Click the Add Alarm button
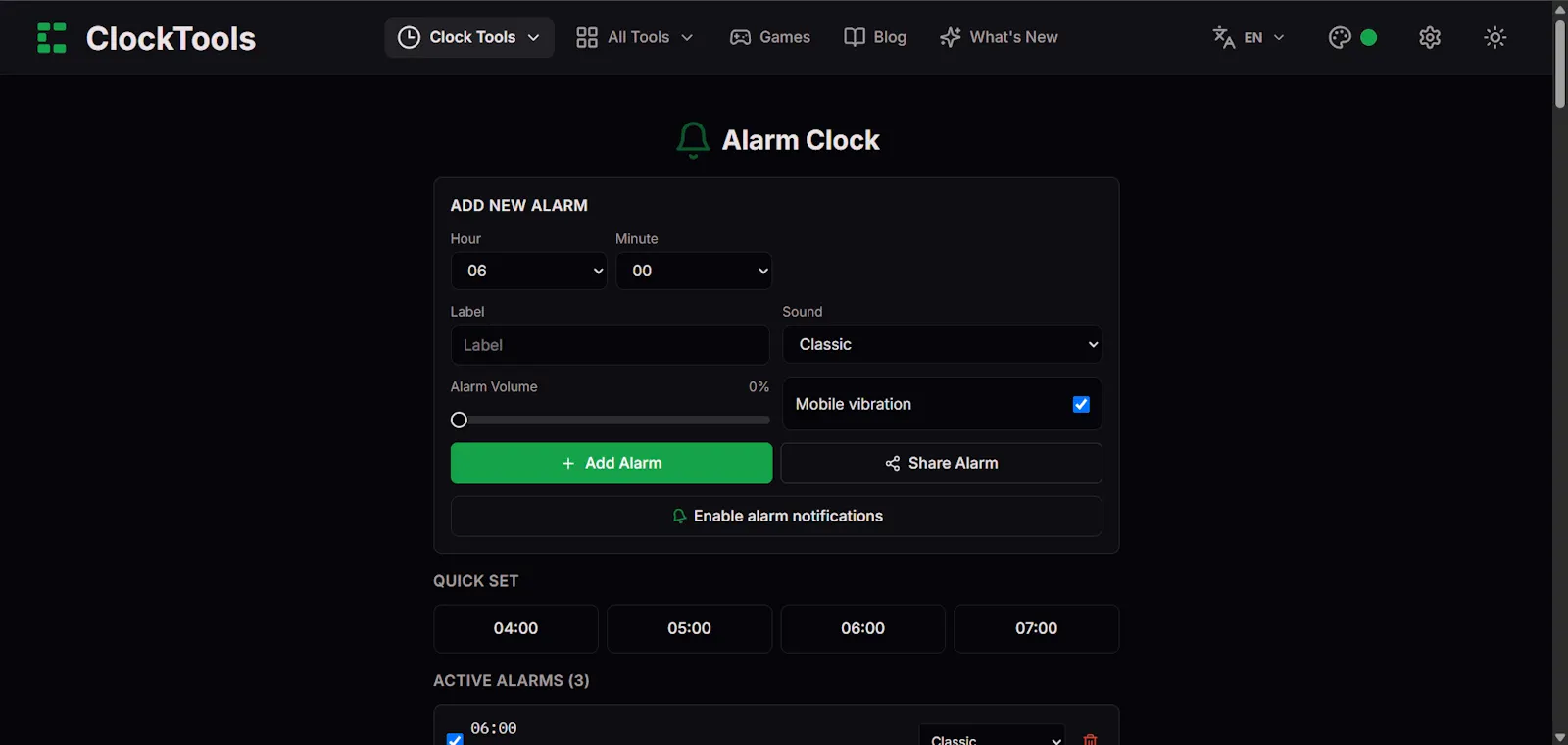This screenshot has height=745, width=1568. [612, 463]
